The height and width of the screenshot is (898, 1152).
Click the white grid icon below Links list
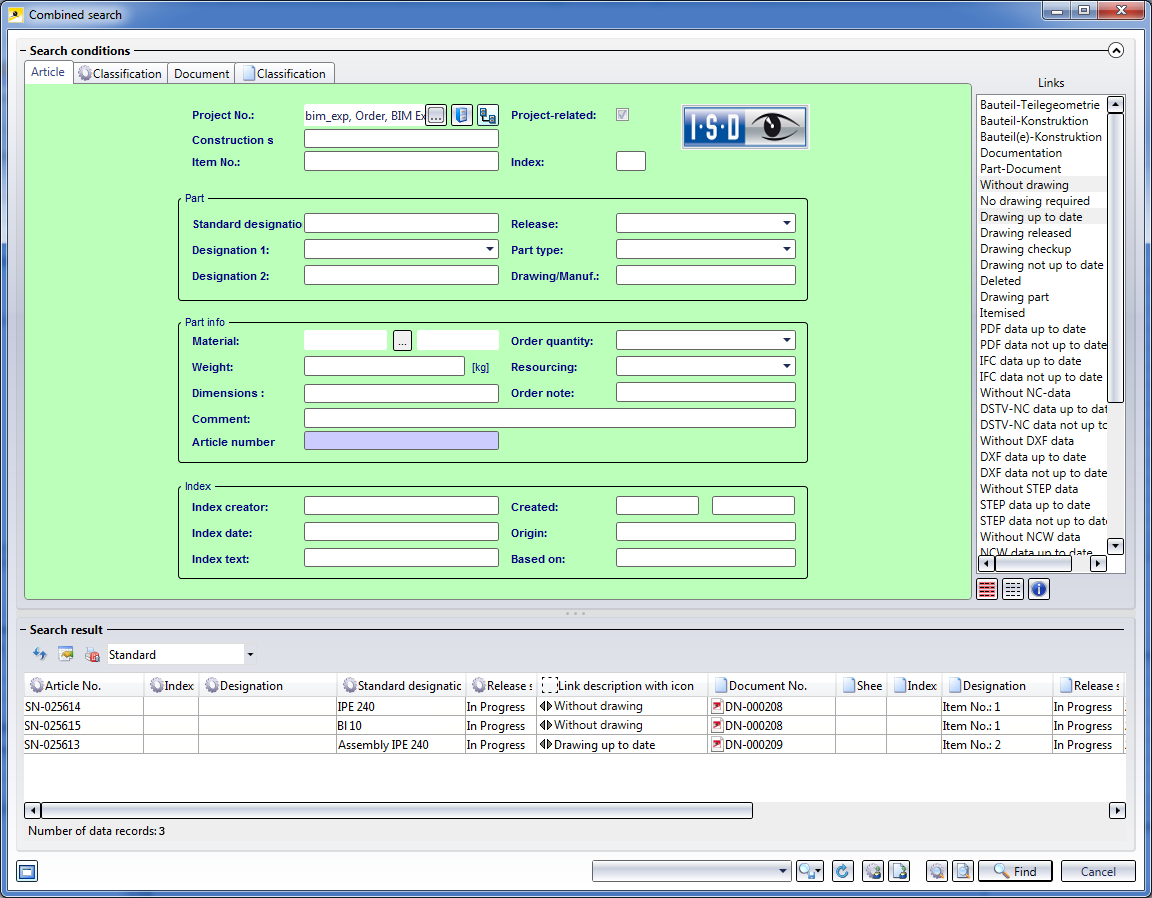pyautogui.click(x=1013, y=589)
